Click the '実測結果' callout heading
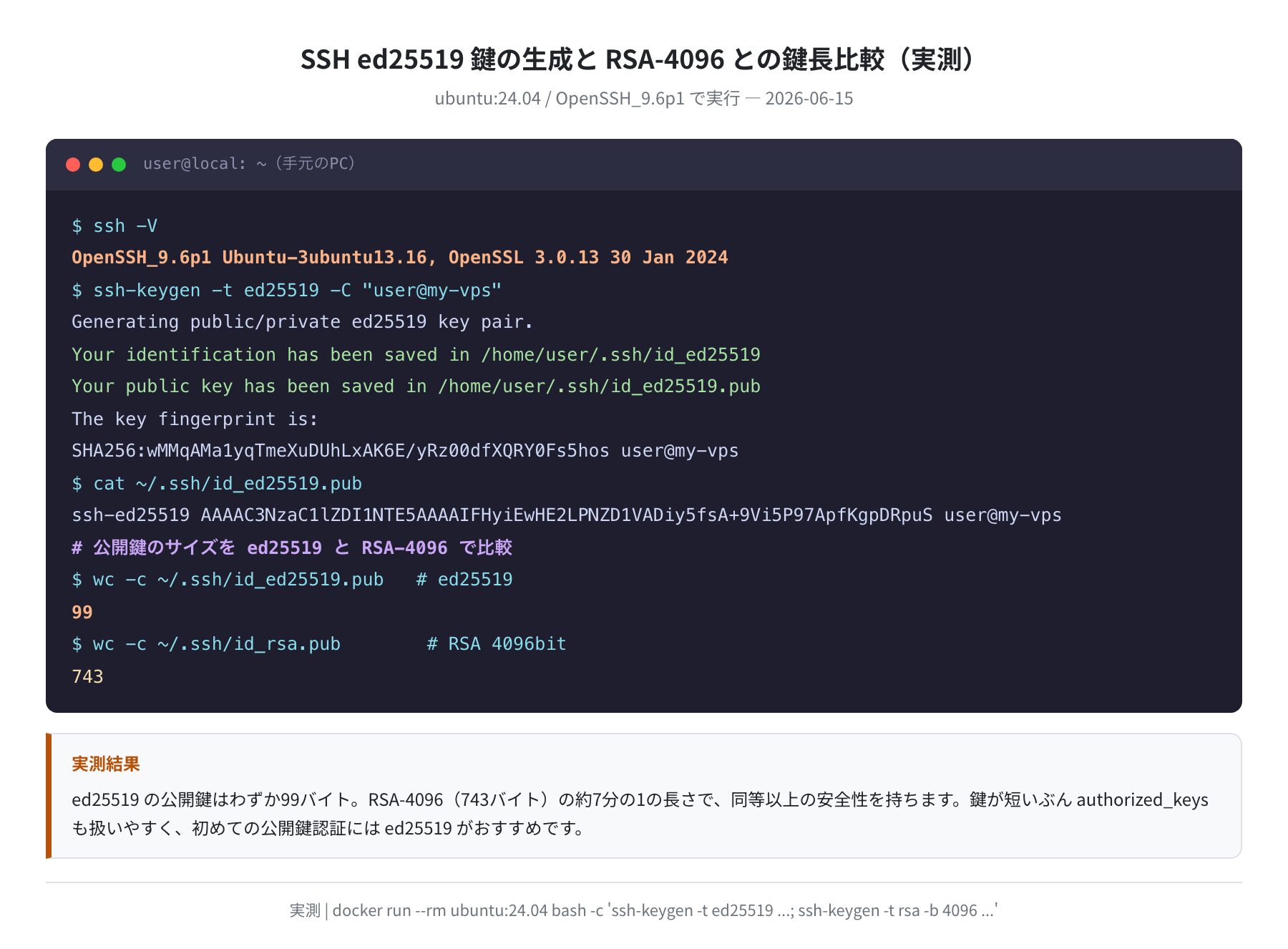The image size is (1288, 949). (106, 764)
